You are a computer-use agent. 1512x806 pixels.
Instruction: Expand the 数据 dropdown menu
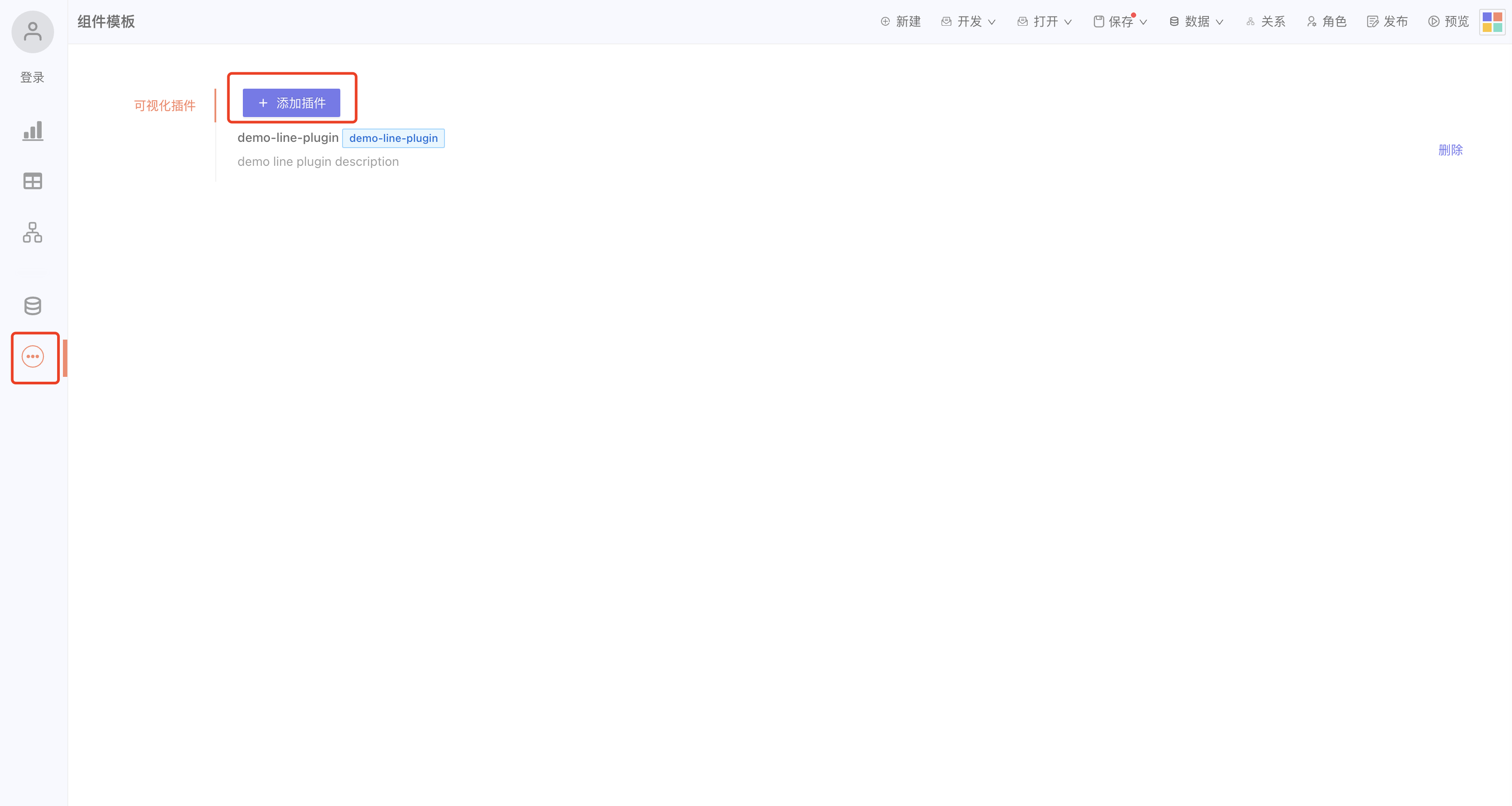pyautogui.click(x=1196, y=22)
